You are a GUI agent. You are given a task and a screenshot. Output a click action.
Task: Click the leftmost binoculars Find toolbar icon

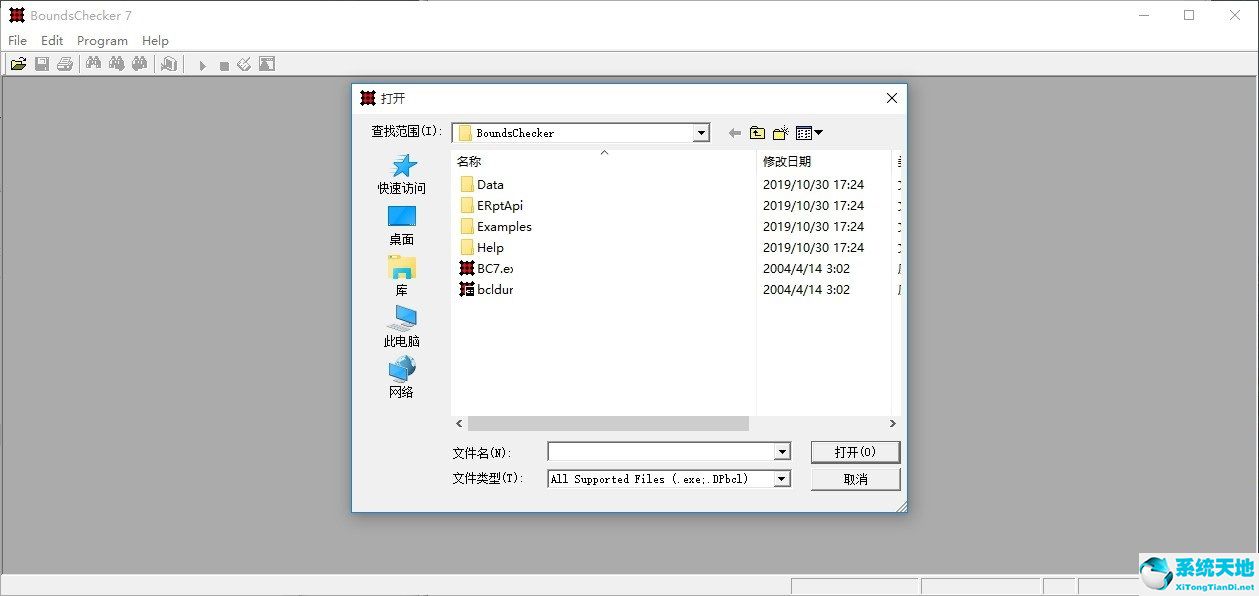pos(94,64)
